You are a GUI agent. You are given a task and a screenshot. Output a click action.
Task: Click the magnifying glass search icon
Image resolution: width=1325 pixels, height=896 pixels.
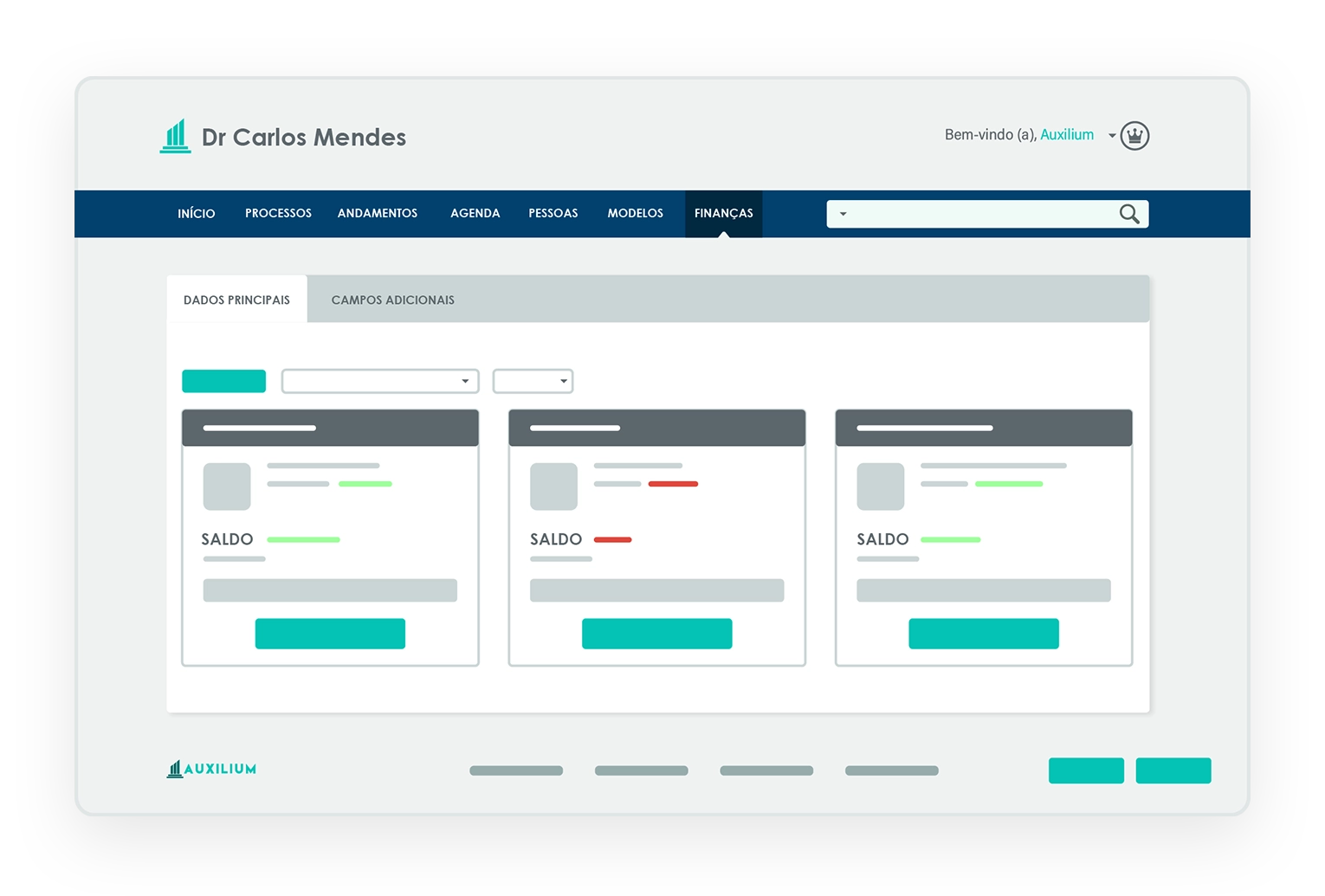1128,214
